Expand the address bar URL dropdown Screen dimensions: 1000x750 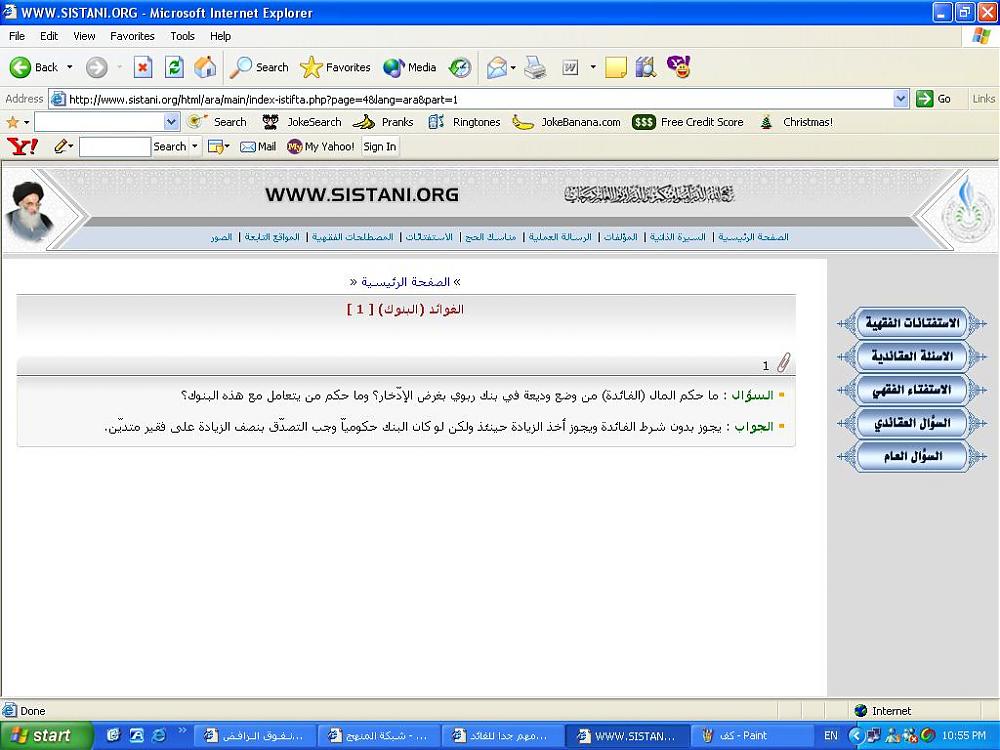coord(901,99)
